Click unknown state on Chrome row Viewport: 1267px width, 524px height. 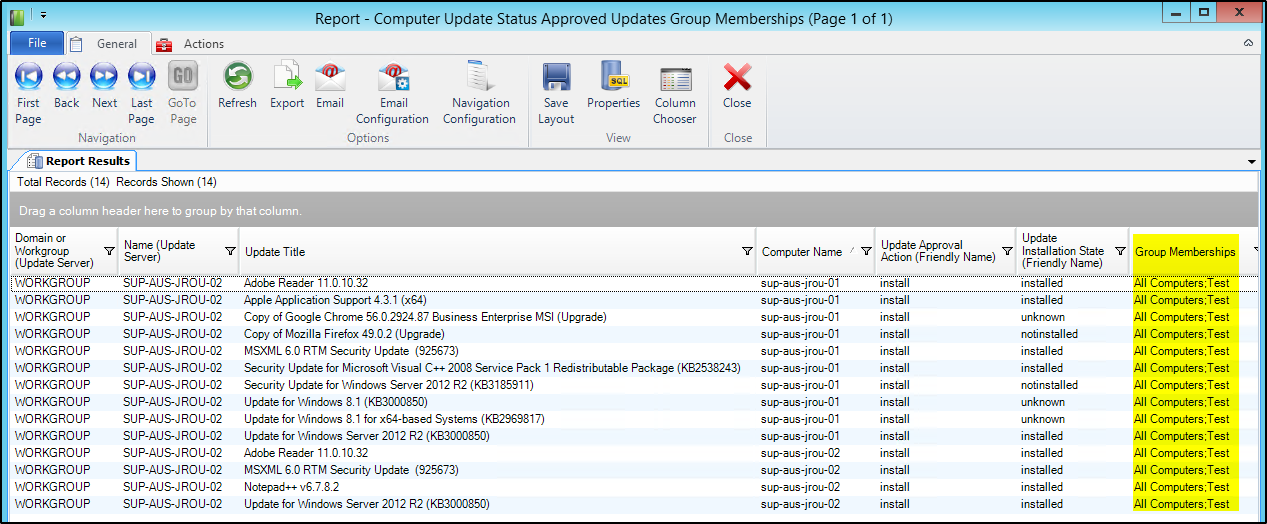[x=1043, y=317]
